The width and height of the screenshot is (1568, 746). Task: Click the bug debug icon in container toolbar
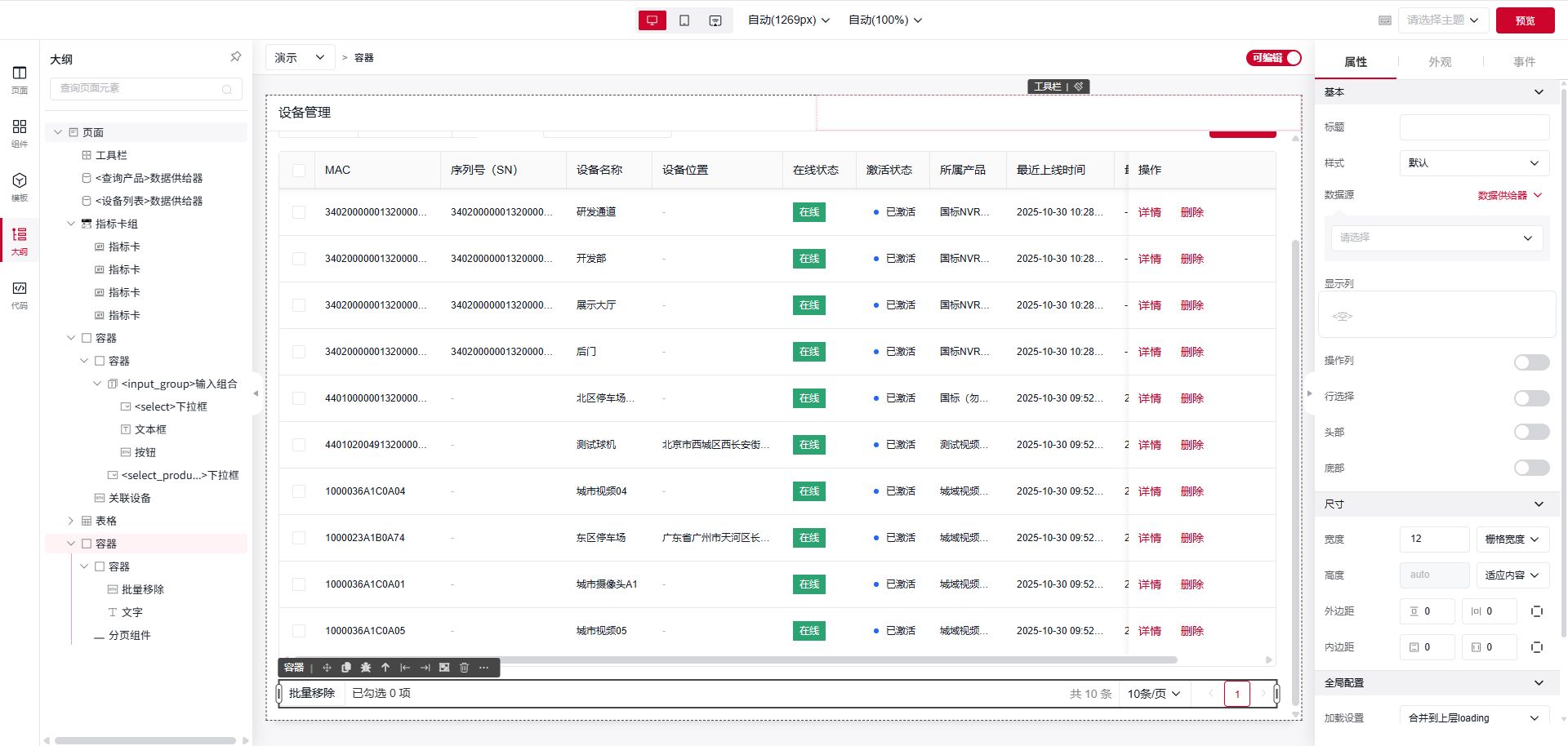(366, 668)
